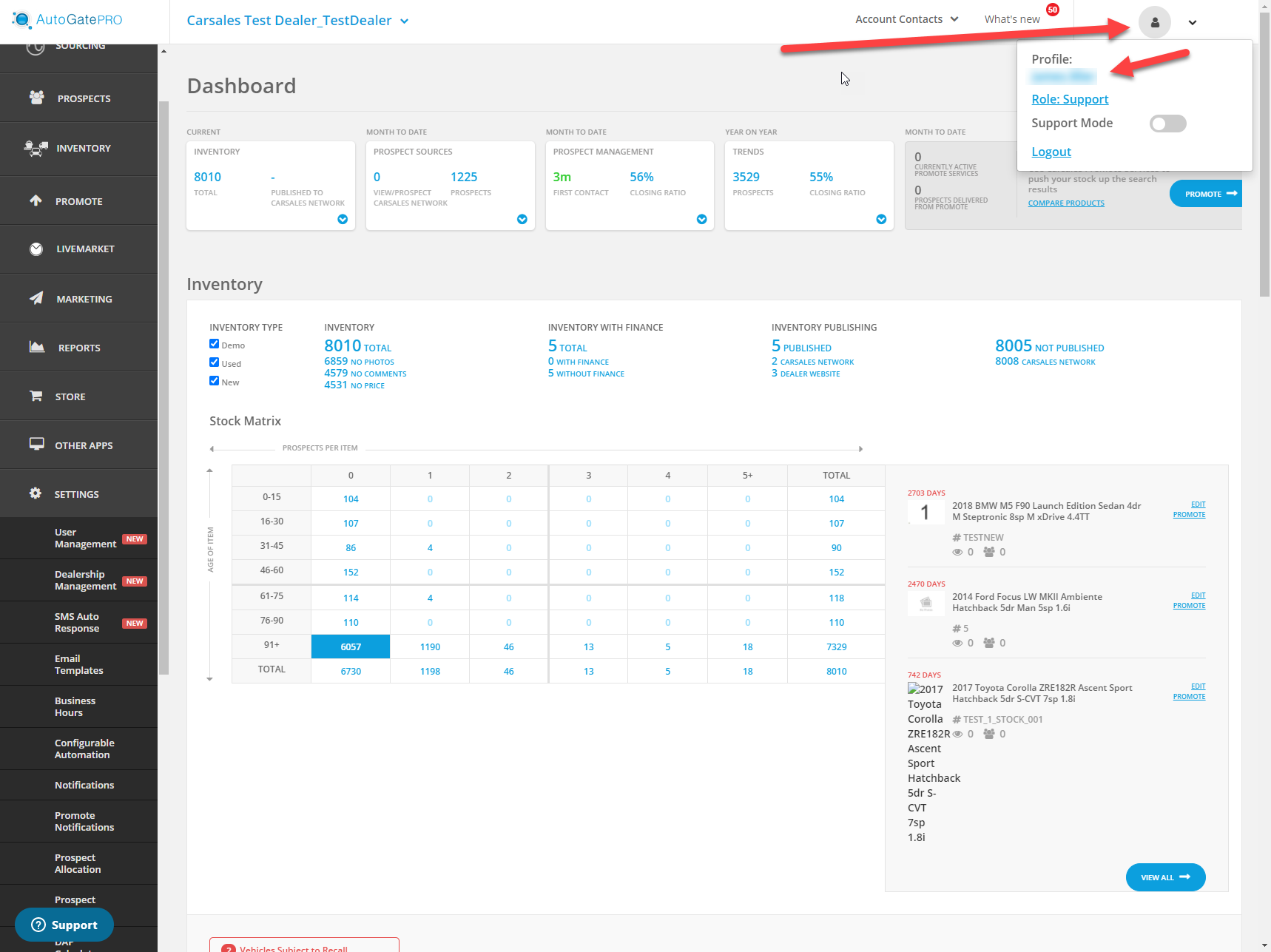Screen dimensions: 1271x952
Task: Click the Marketing paper plane icon
Action: point(36,298)
